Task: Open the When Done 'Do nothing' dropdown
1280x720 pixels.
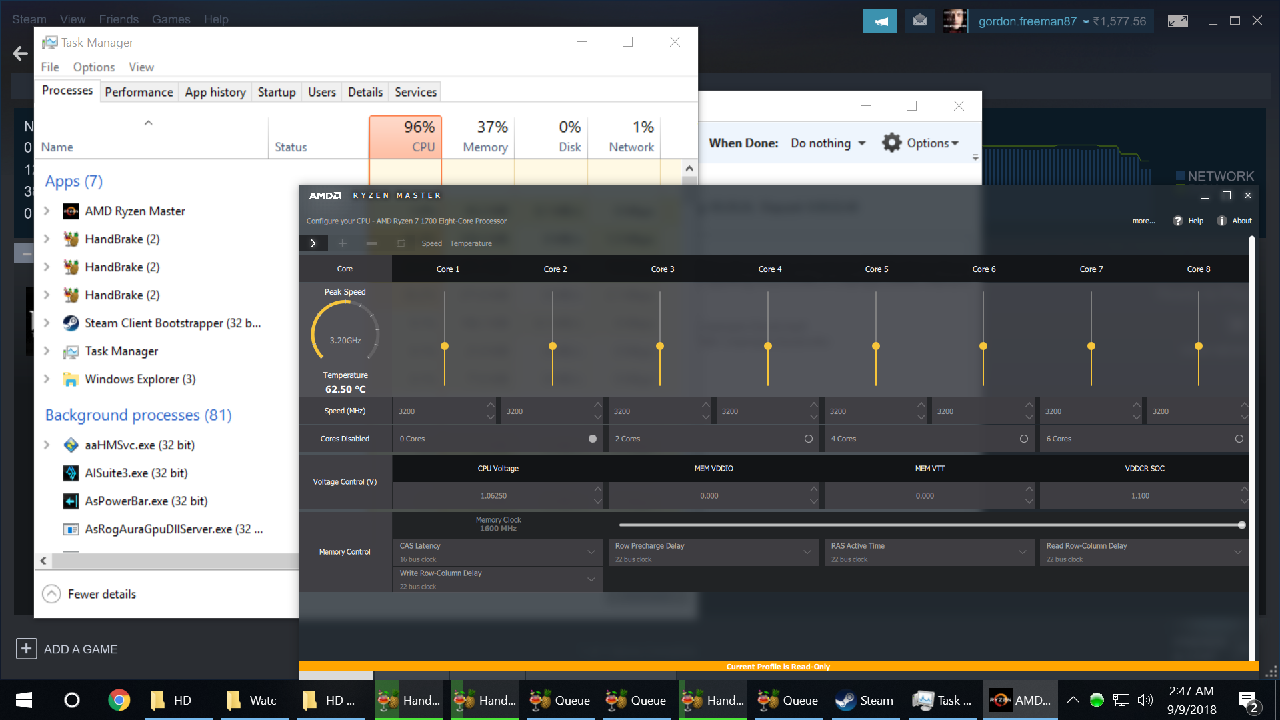Action: 828,143
